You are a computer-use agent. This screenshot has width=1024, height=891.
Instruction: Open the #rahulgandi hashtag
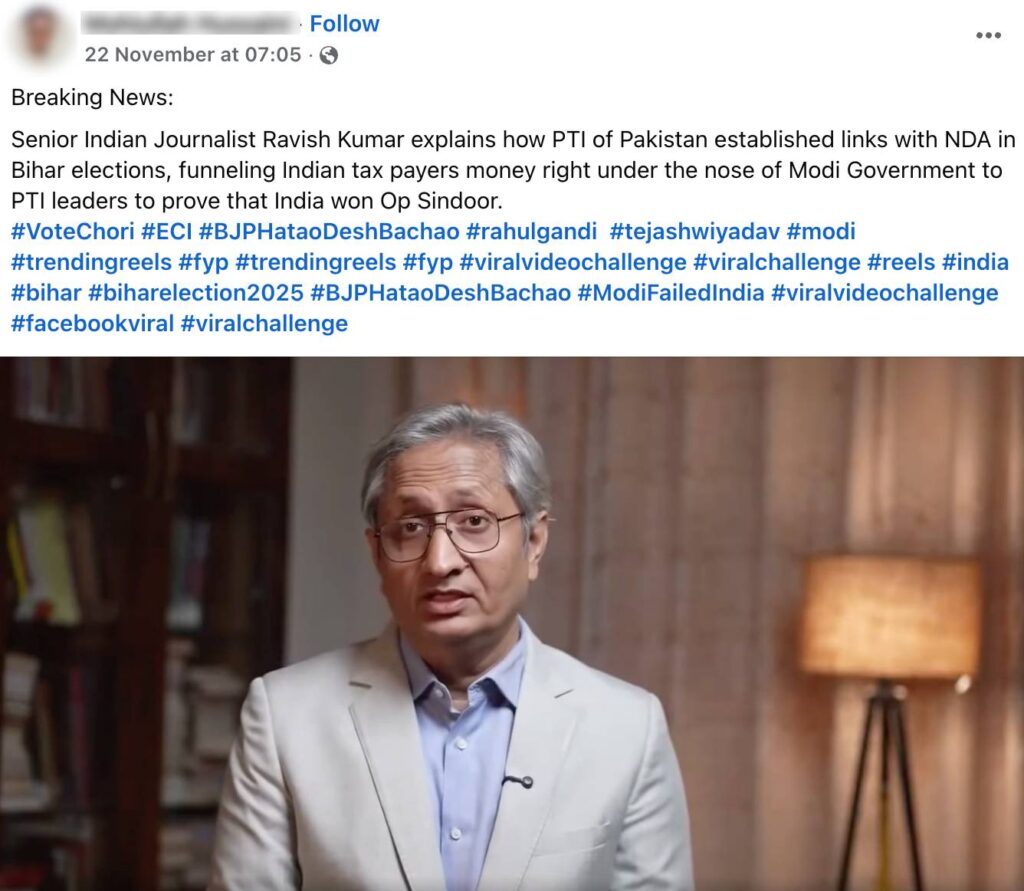click(x=532, y=231)
